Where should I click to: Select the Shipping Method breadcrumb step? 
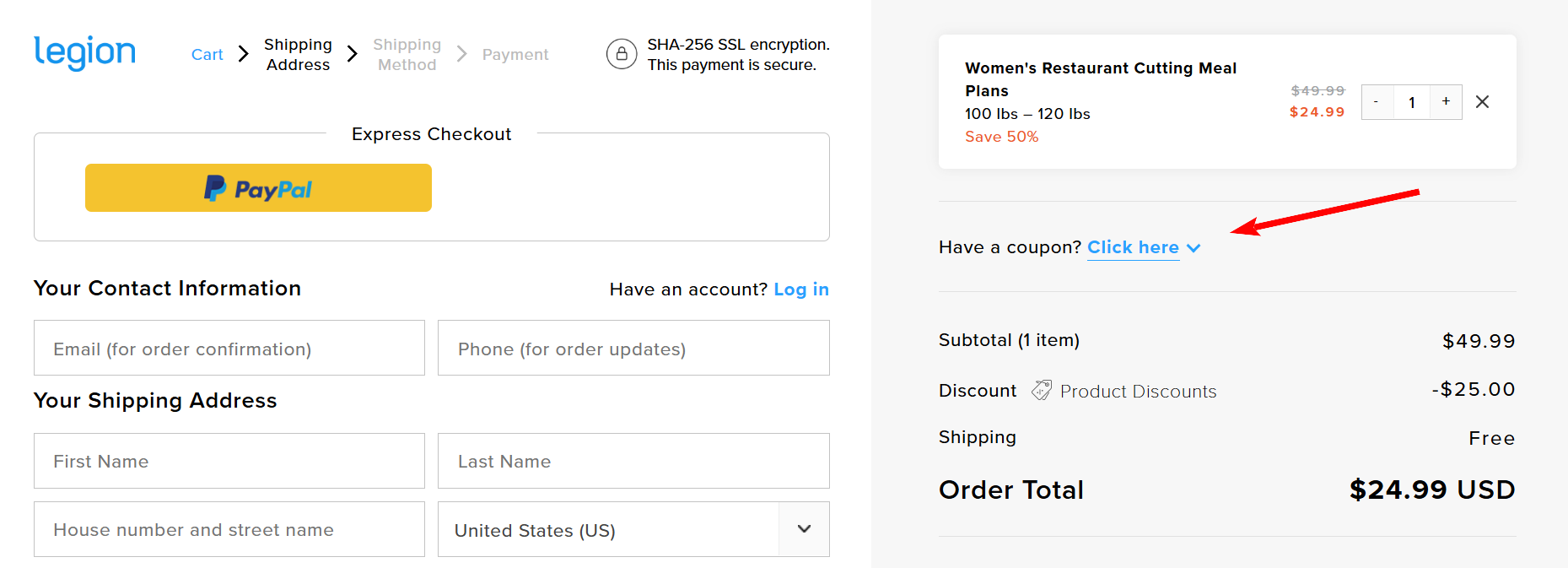coord(407,55)
